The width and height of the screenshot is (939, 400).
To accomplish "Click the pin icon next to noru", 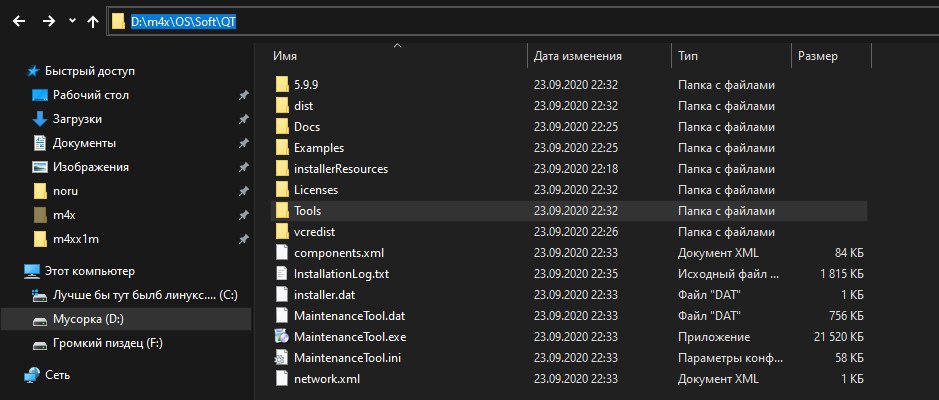I will pos(244,191).
